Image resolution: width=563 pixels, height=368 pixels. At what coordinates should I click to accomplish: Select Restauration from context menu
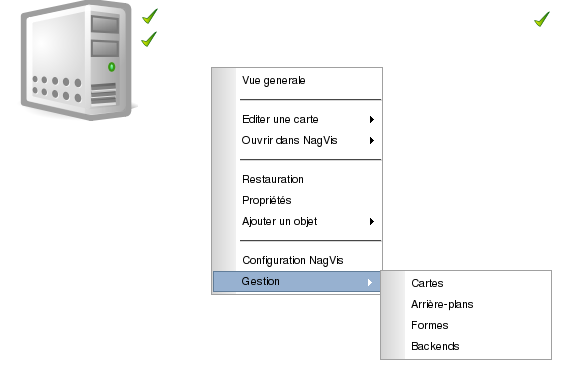click(273, 179)
